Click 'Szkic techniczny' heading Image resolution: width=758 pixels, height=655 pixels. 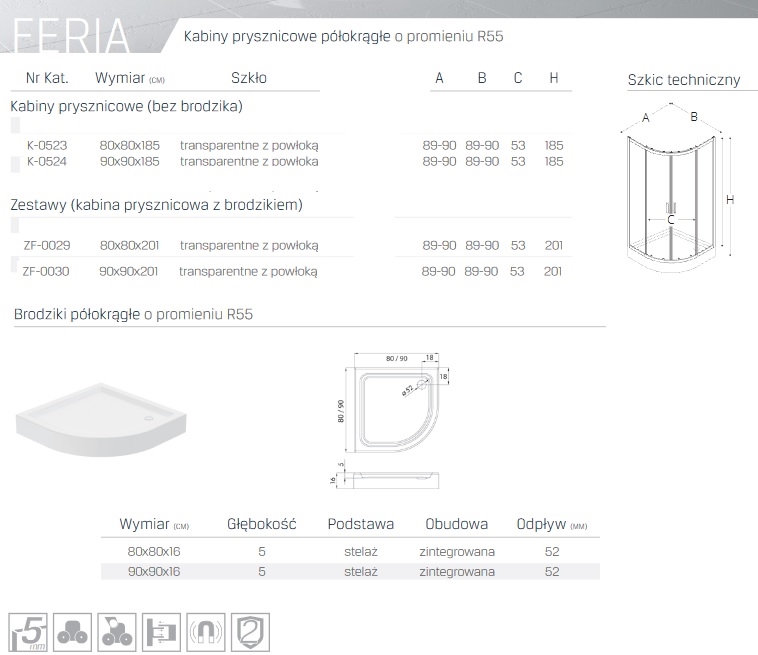[x=684, y=80]
